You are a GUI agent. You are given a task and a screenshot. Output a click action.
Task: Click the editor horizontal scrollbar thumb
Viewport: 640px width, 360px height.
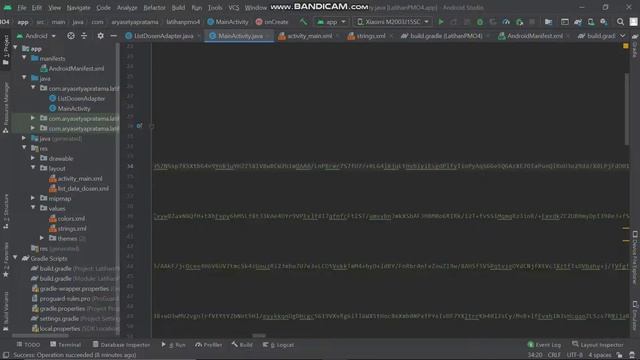pos(259,336)
